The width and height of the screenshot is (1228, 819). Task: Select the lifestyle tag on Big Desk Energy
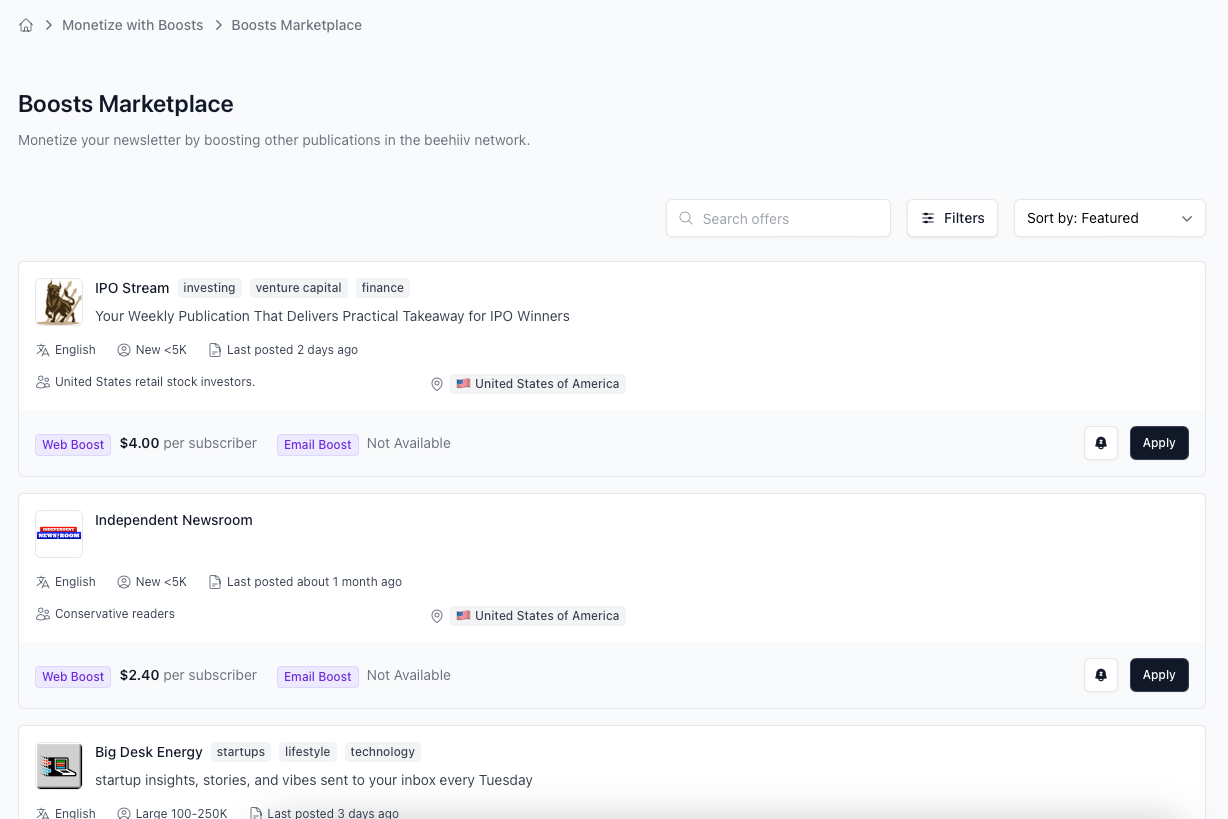point(307,752)
